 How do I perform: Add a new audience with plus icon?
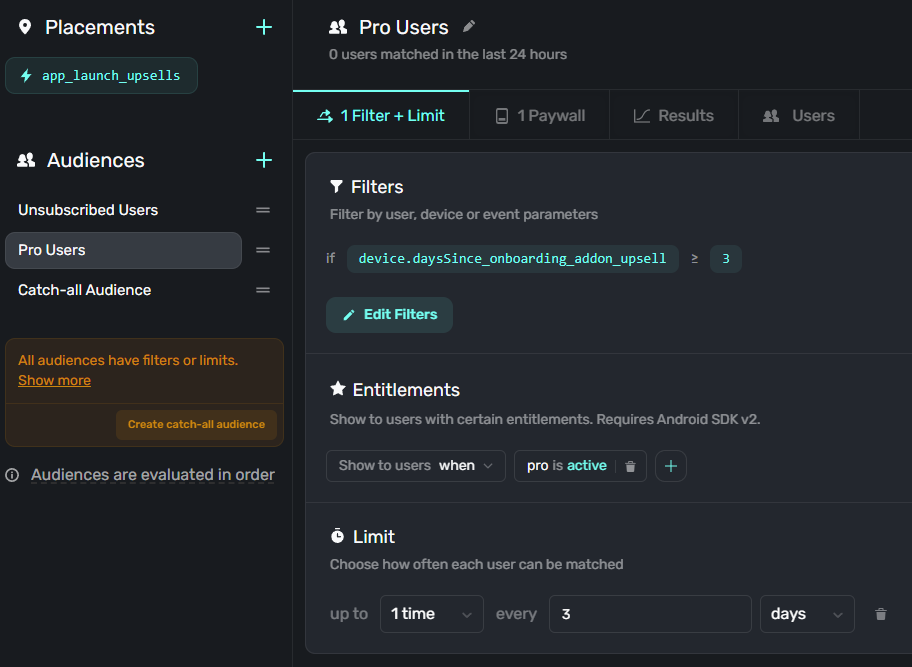click(x=264, y=160)
